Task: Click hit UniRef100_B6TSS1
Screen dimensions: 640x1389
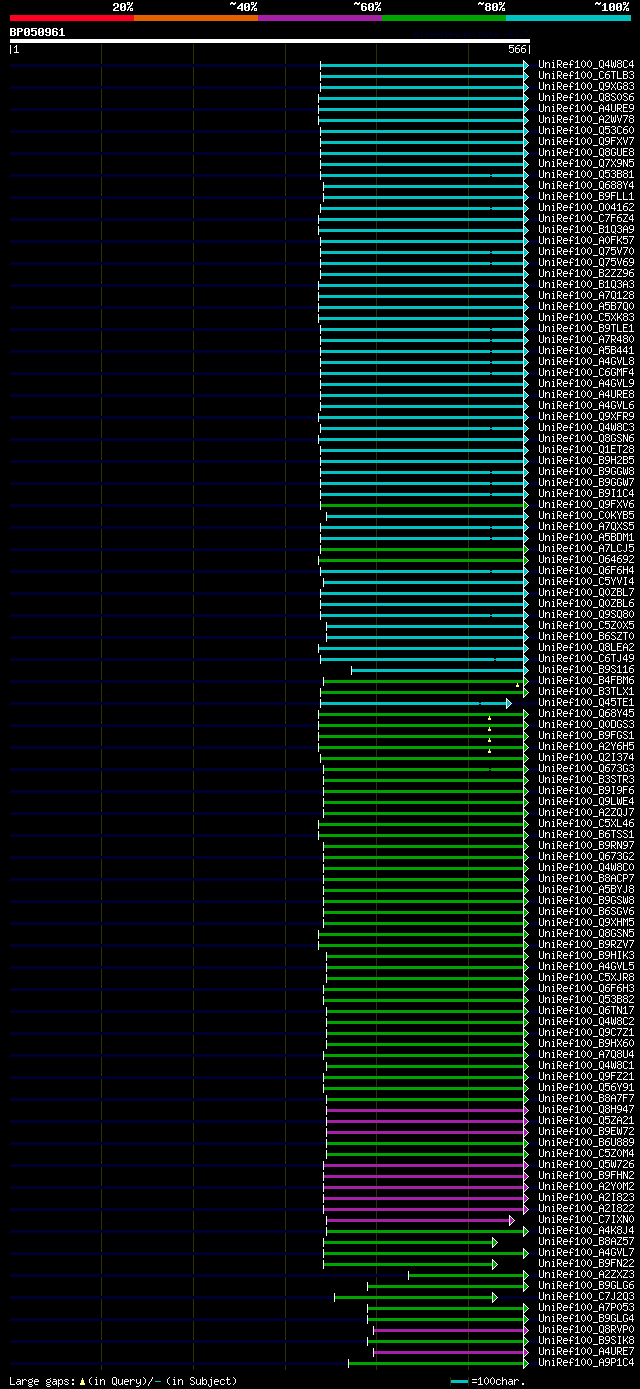Action: click(586, 834)
